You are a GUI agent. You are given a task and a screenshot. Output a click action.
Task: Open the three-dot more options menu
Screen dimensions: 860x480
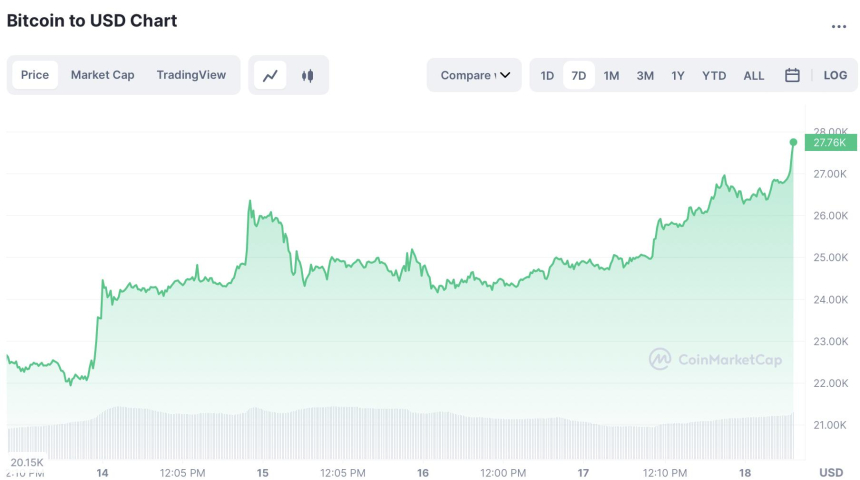coord(838,26)
